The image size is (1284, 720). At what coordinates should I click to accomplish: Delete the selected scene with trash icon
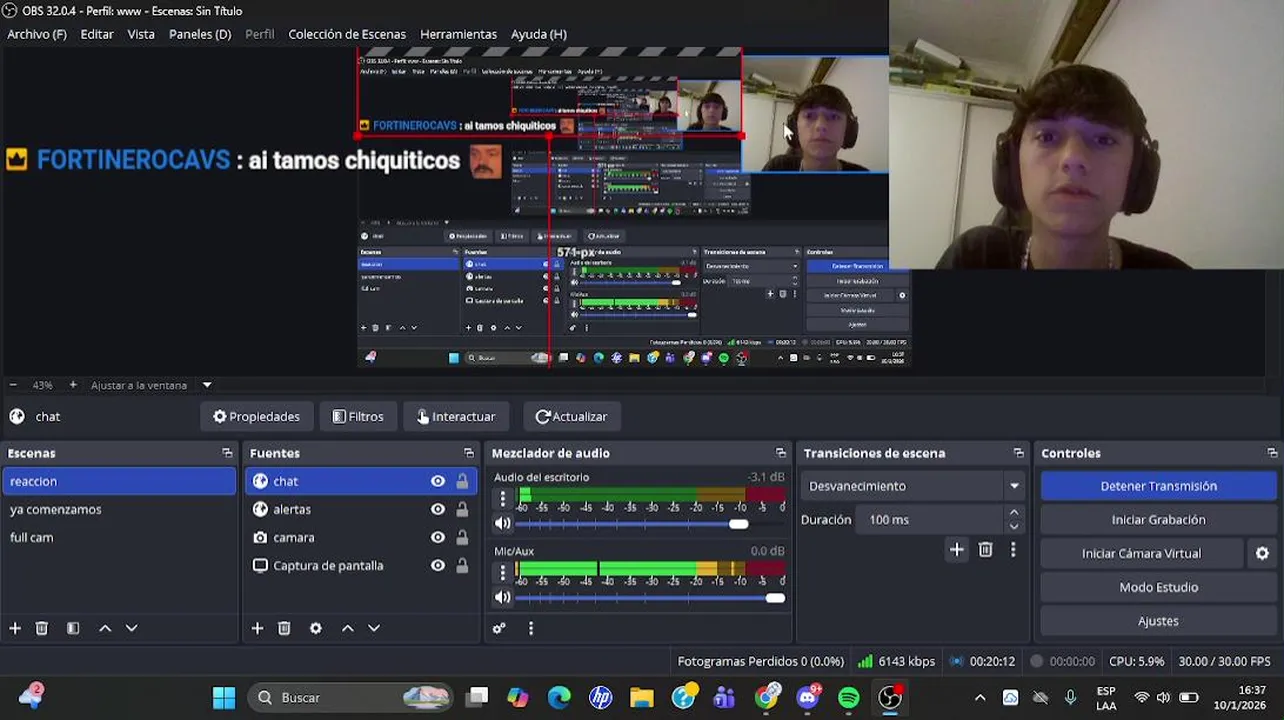pos(42,628)
